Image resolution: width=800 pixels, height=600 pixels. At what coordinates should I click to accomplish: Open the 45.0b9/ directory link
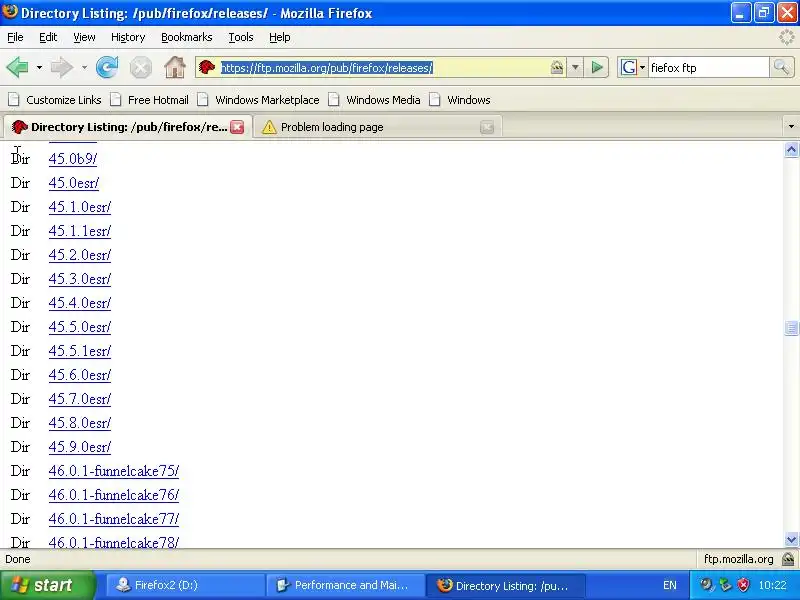(72, 159)
